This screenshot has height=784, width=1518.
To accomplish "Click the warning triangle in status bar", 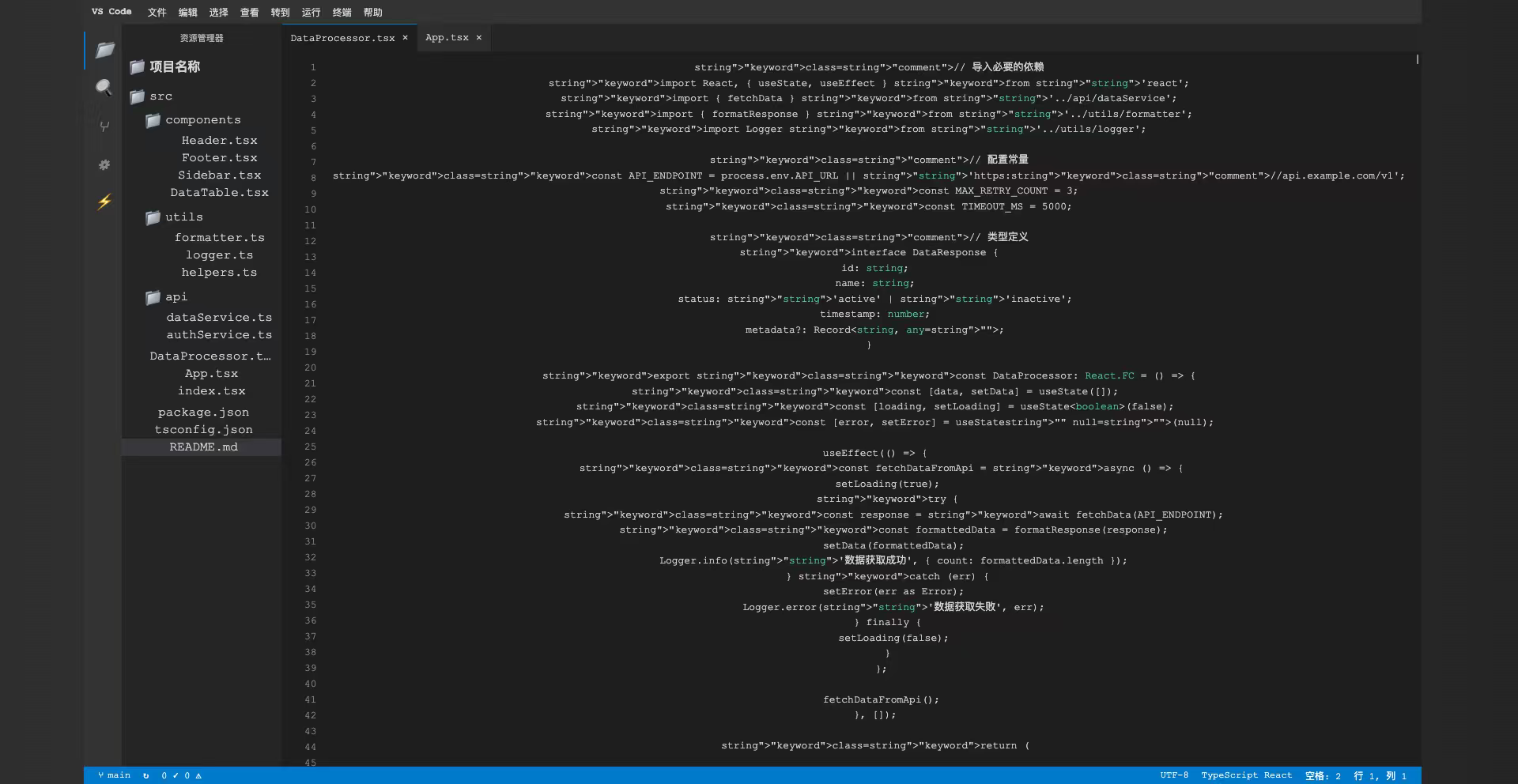I will (x=198, y=775).
